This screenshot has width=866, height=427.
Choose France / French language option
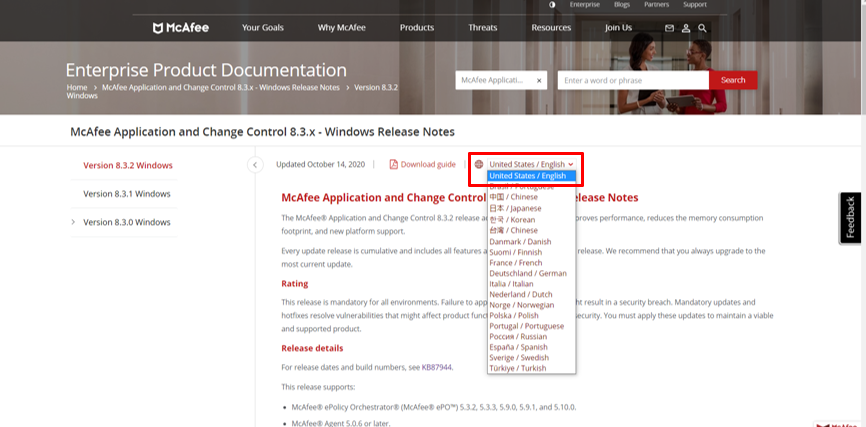pos(531,262)
